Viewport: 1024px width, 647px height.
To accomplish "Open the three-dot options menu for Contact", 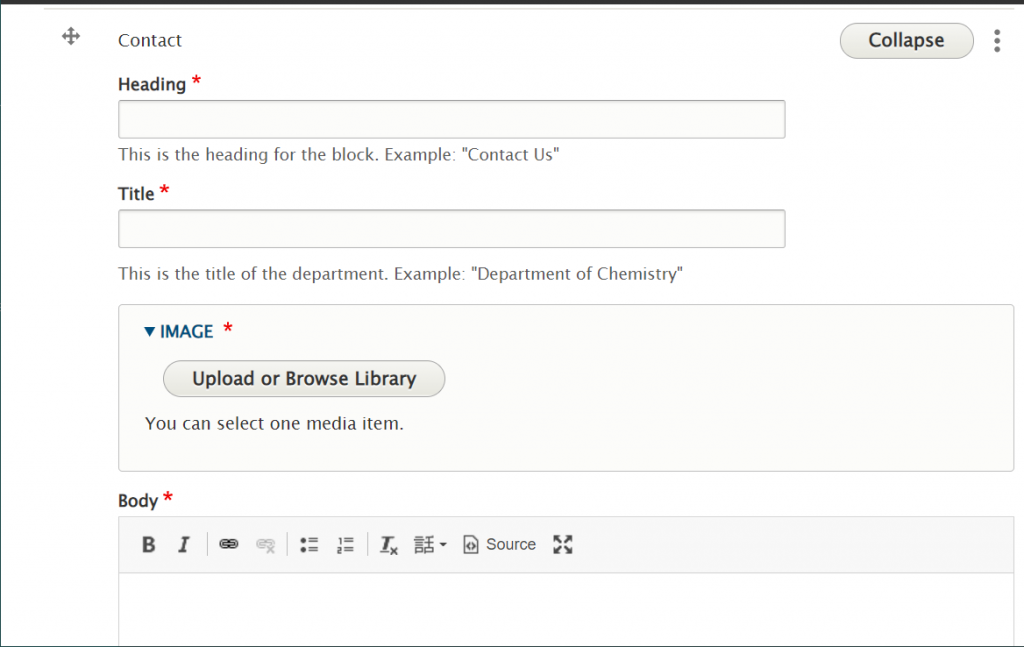I will pos(997,41).
